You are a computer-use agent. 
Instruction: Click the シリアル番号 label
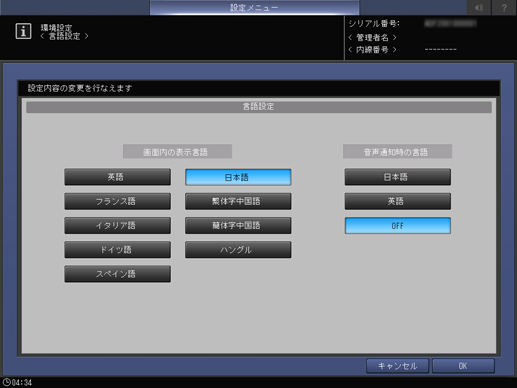click(x=374, y=24)
